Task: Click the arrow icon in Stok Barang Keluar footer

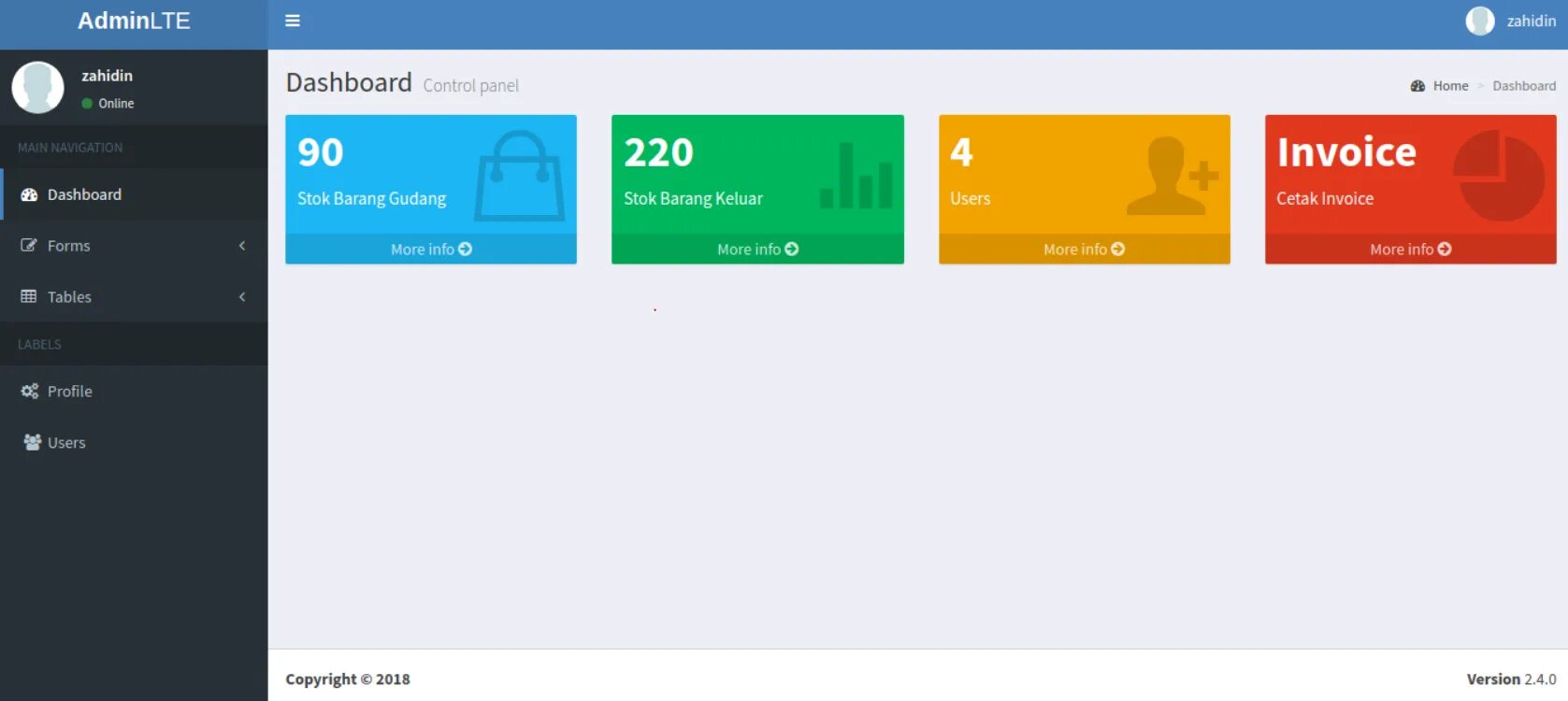Action: (x=792, y=249)
